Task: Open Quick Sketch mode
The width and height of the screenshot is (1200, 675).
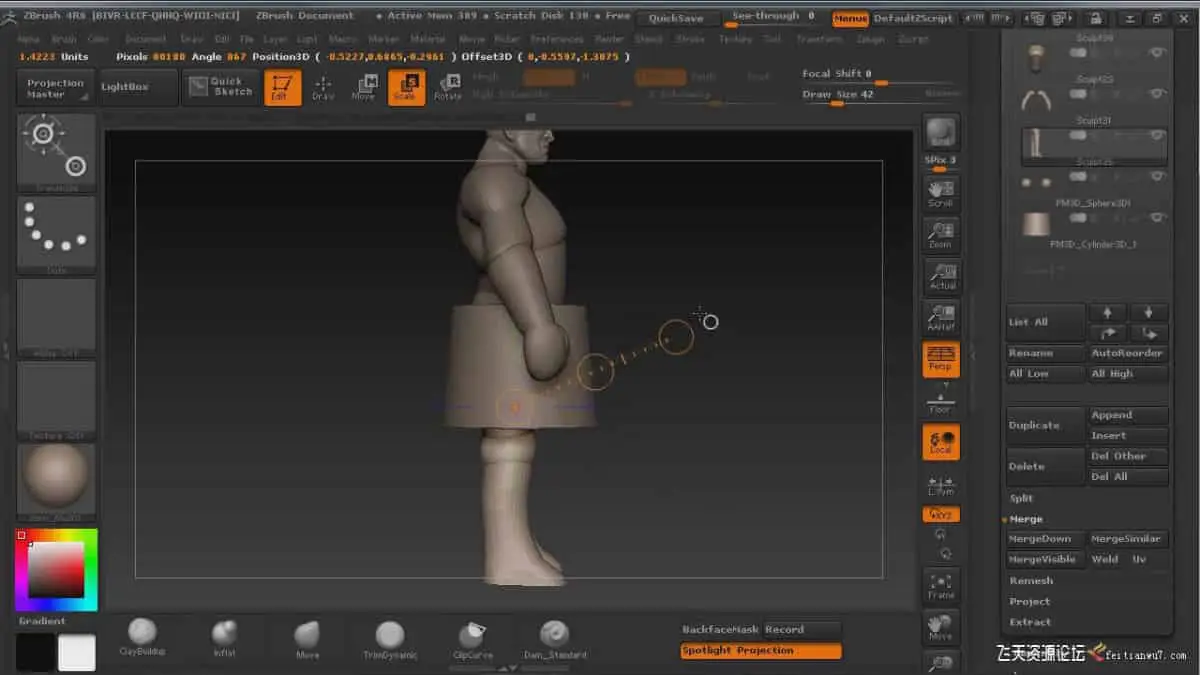Action: pos(221,87)
